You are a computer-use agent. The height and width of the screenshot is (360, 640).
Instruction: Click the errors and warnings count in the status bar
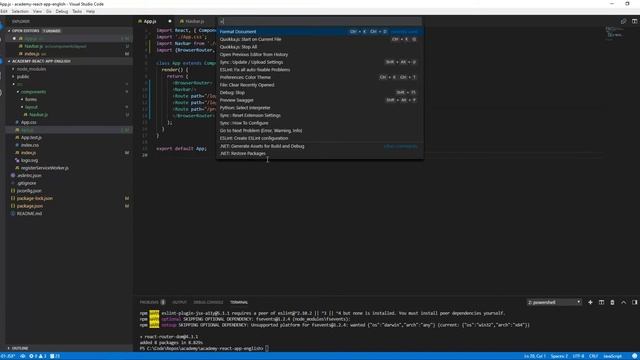coord(38,356)
